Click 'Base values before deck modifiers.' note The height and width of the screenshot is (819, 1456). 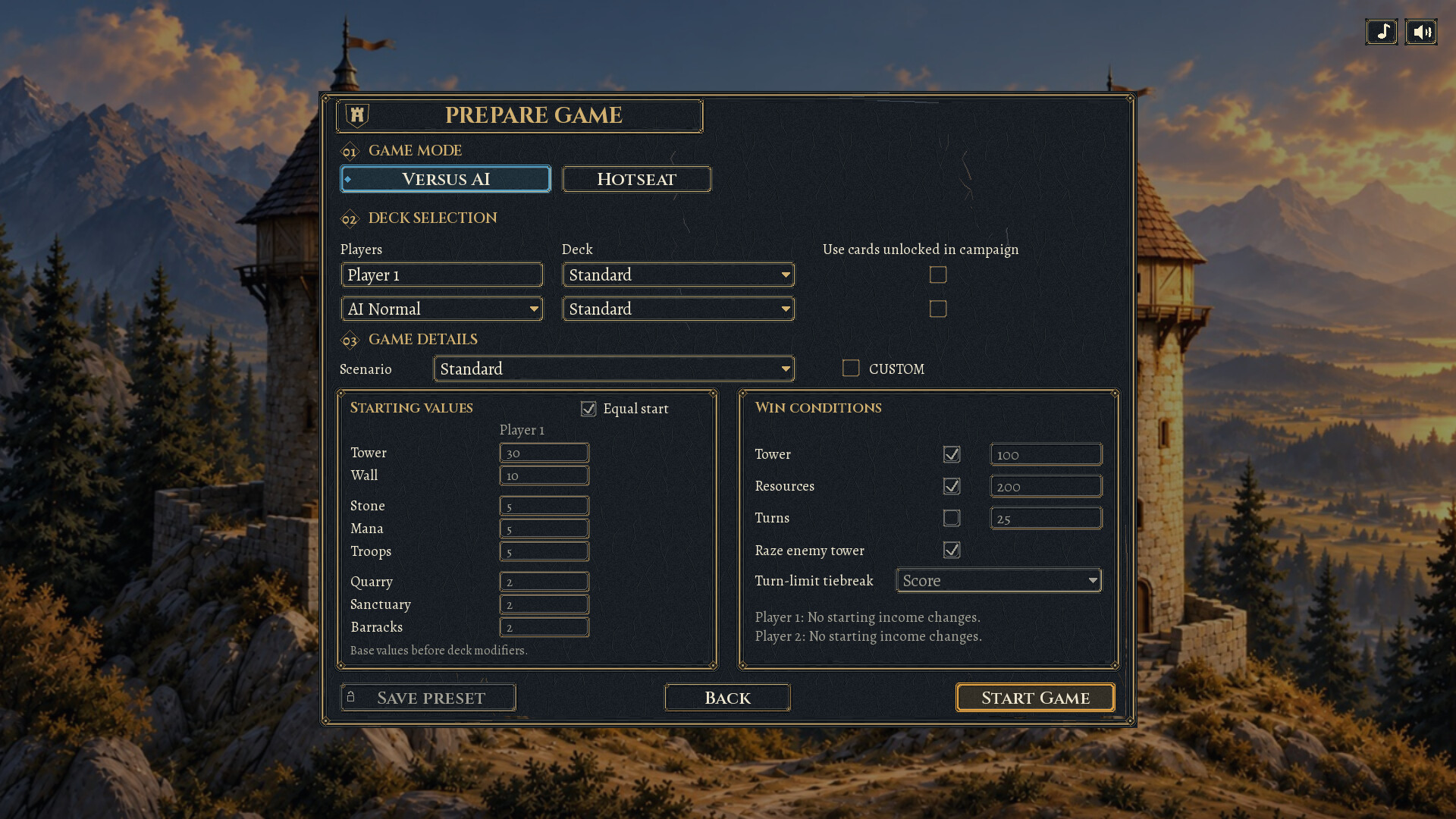click(x=439, y=651)
